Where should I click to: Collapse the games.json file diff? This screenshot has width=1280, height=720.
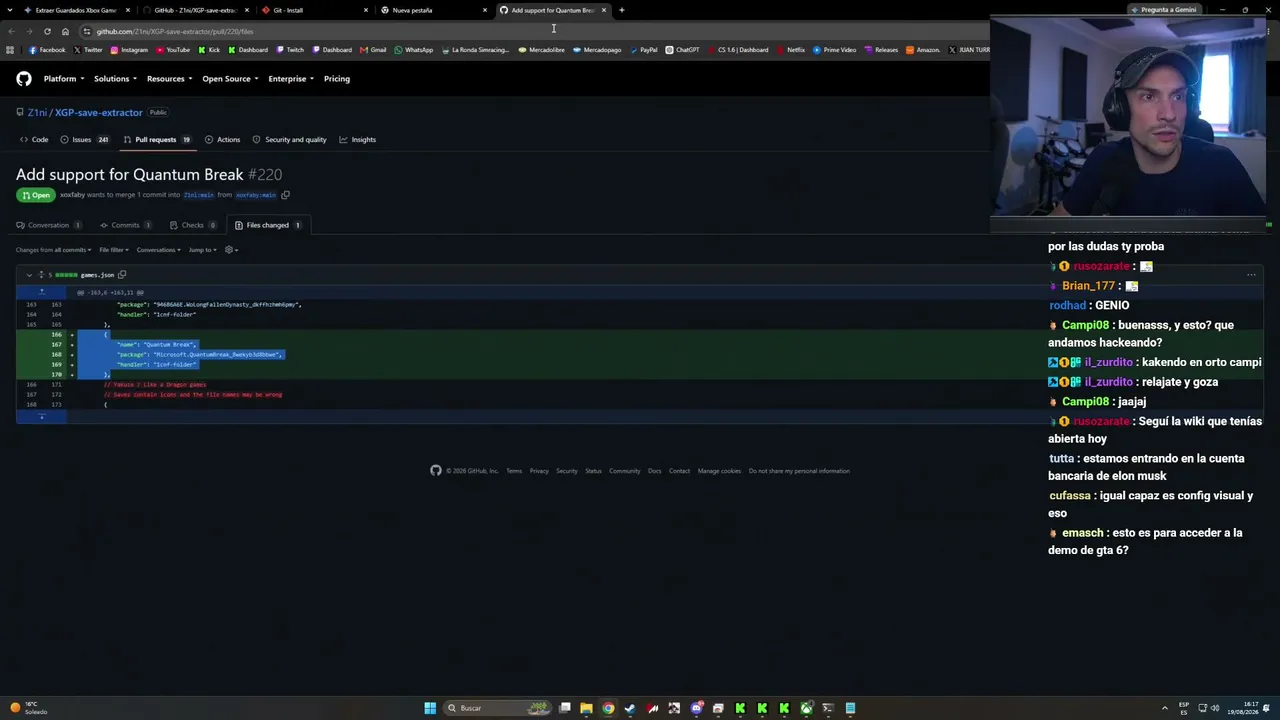[x=29, y=275]
